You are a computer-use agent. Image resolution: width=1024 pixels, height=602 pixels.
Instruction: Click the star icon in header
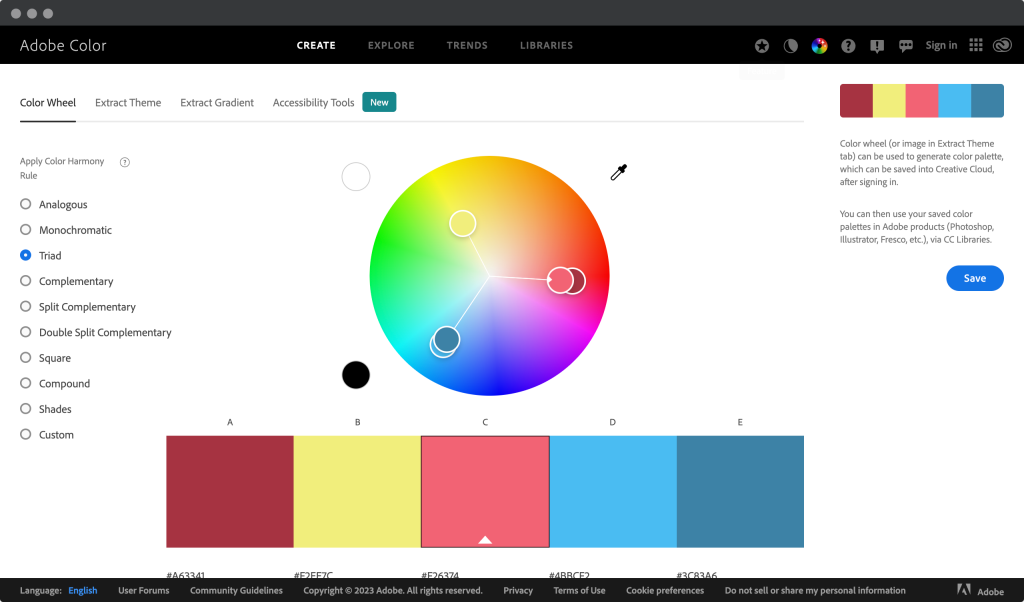pos(762,45)
